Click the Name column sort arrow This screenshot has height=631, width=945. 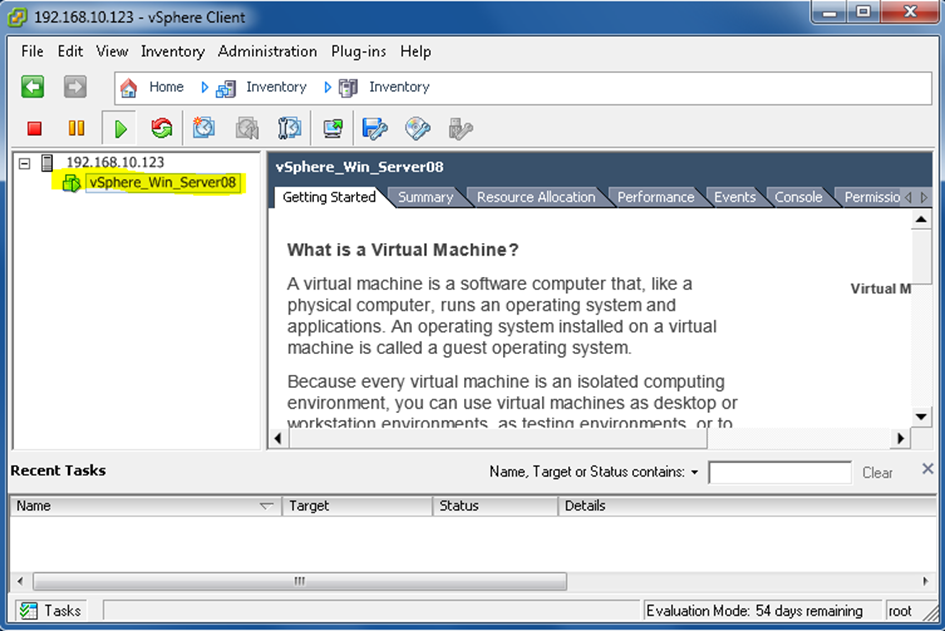click(266, 506)
